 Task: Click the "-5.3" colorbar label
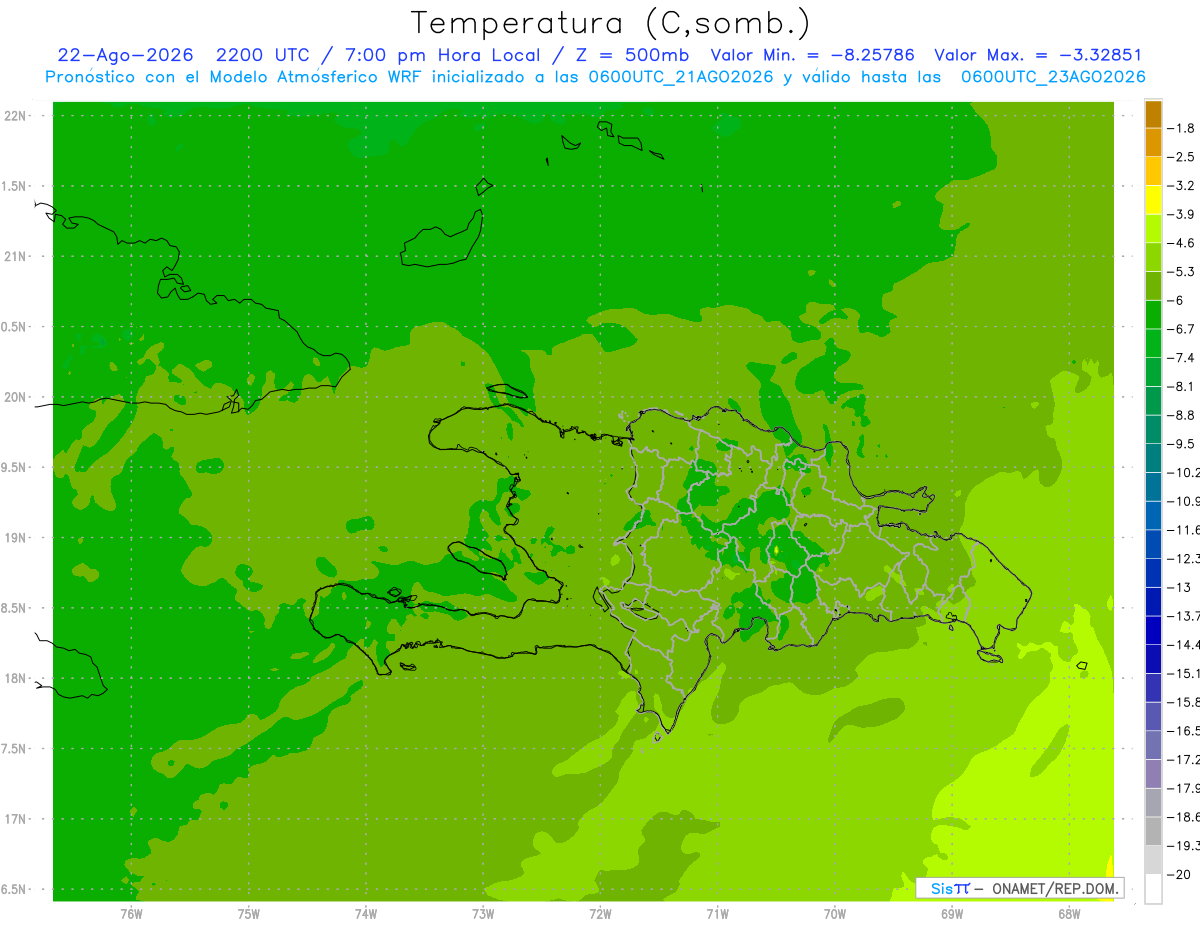pyautogui.click(x=1182, y=272)
